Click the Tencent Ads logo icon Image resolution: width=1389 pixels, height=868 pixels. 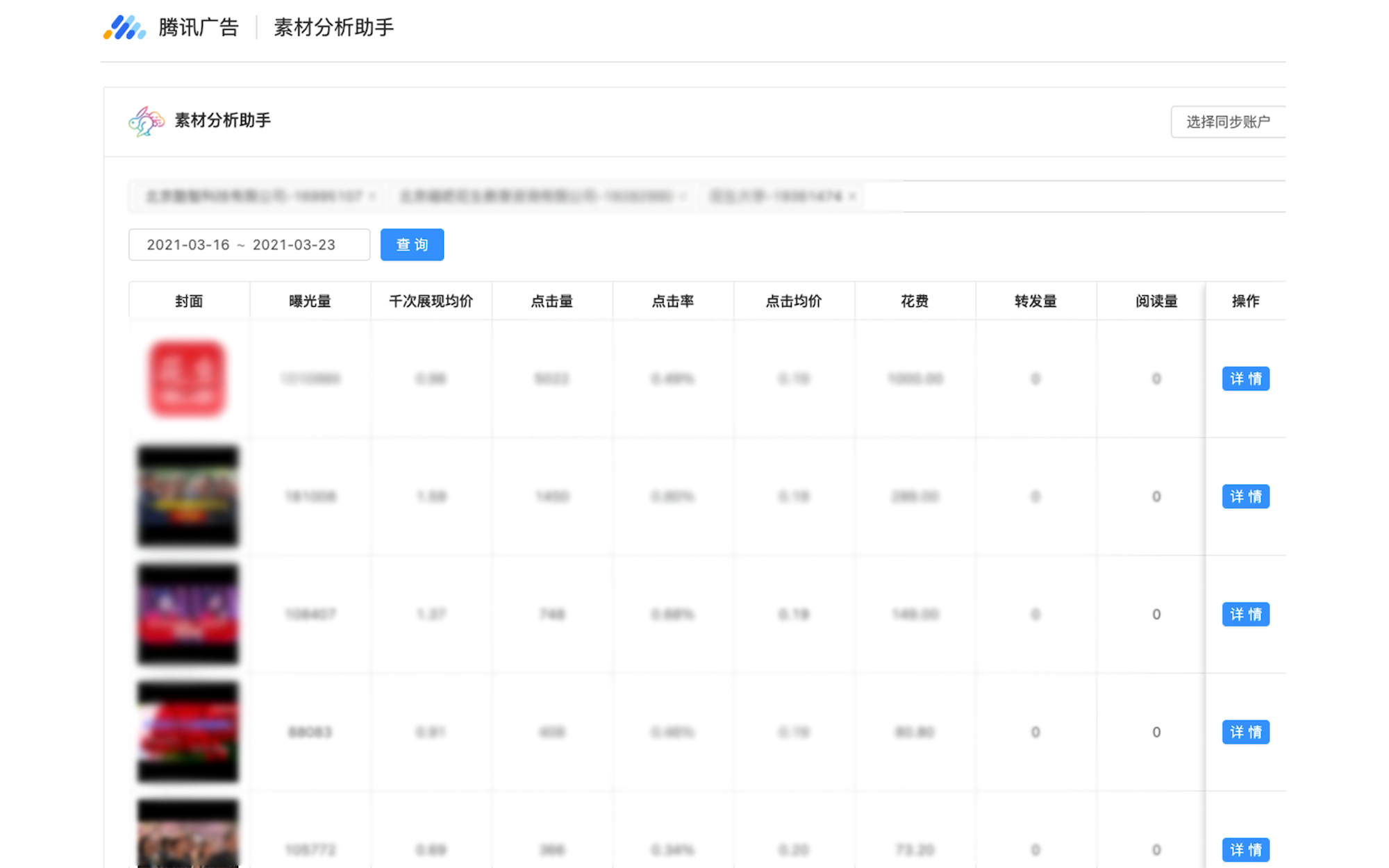[x=124, y=28]
